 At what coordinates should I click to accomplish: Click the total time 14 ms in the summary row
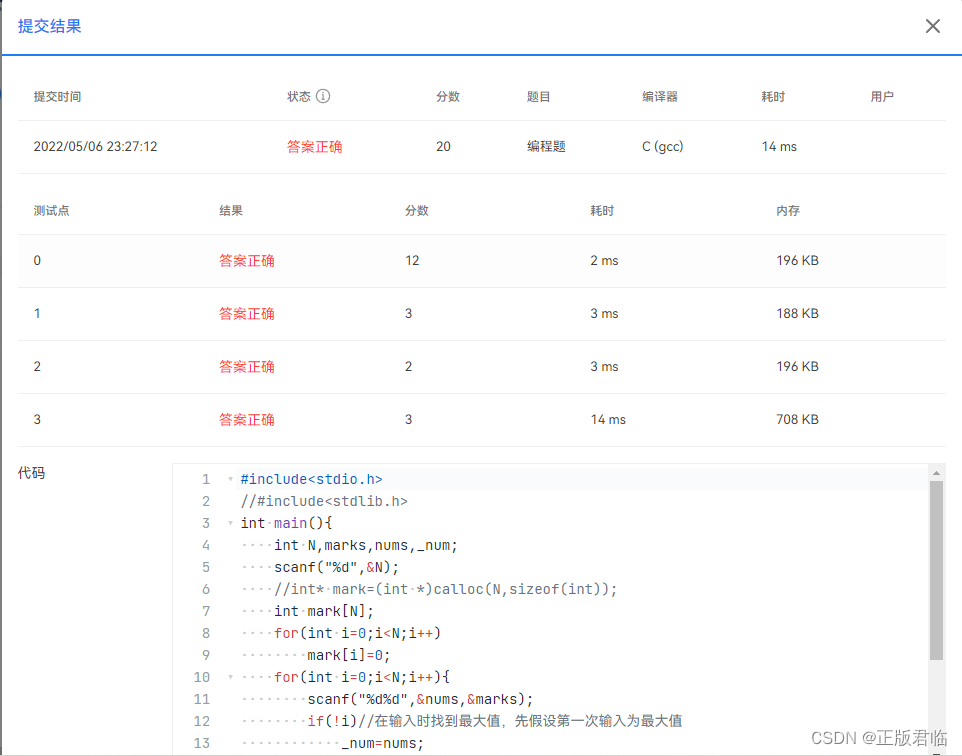point(779,147)
